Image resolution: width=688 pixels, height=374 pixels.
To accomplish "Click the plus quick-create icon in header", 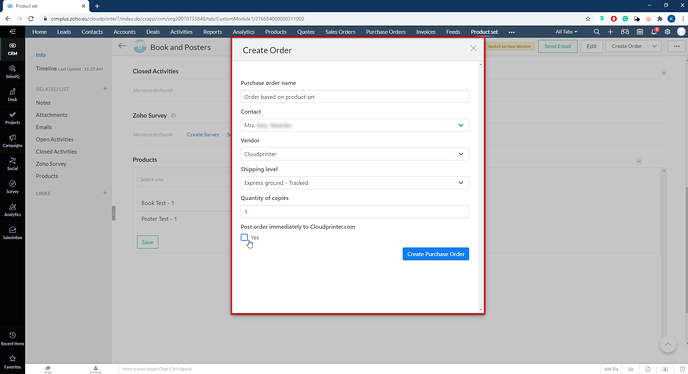I will (610, 32).
